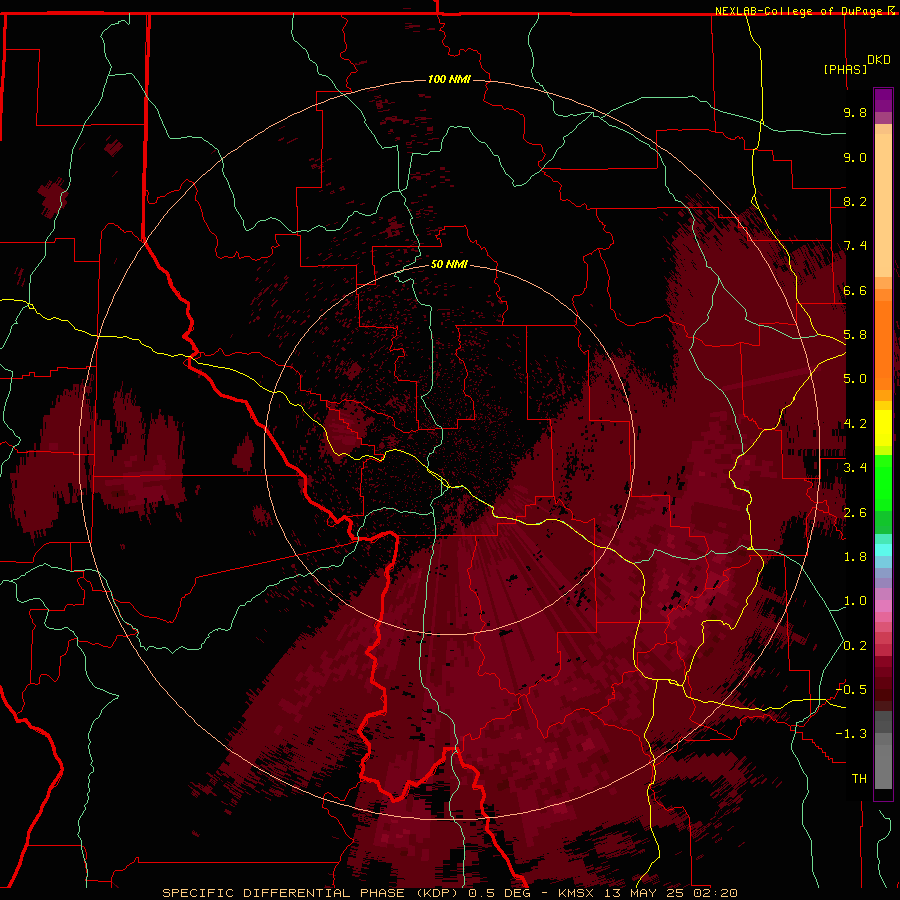Click the 5.0 scale value
This screenshot has width=900, height=900.
855,379
